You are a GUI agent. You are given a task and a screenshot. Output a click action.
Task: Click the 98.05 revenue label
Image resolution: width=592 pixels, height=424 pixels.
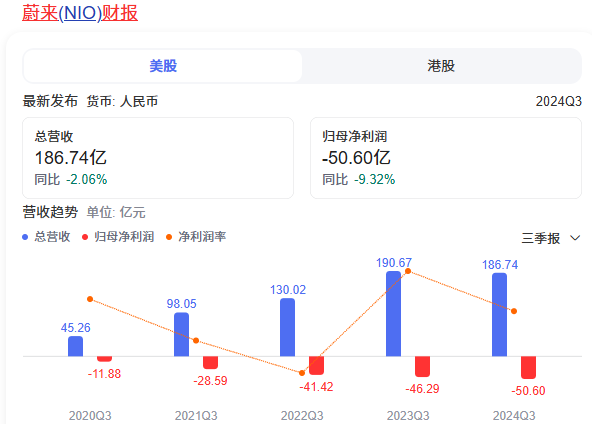pyautogui.click(x=182, y=304)
